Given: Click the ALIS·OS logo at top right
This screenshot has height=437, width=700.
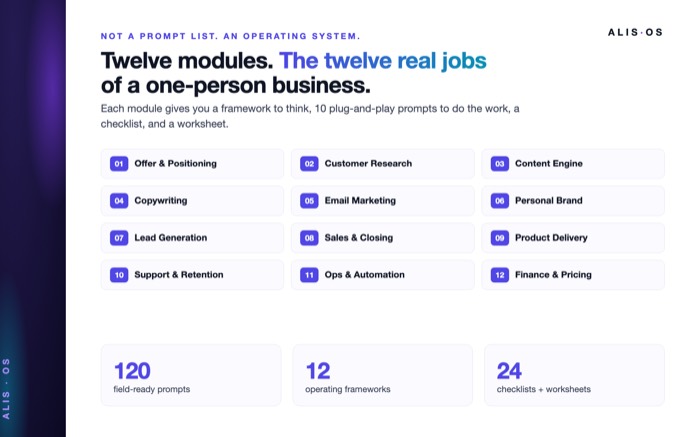Looking at the screenshot, I should point(635,32).
